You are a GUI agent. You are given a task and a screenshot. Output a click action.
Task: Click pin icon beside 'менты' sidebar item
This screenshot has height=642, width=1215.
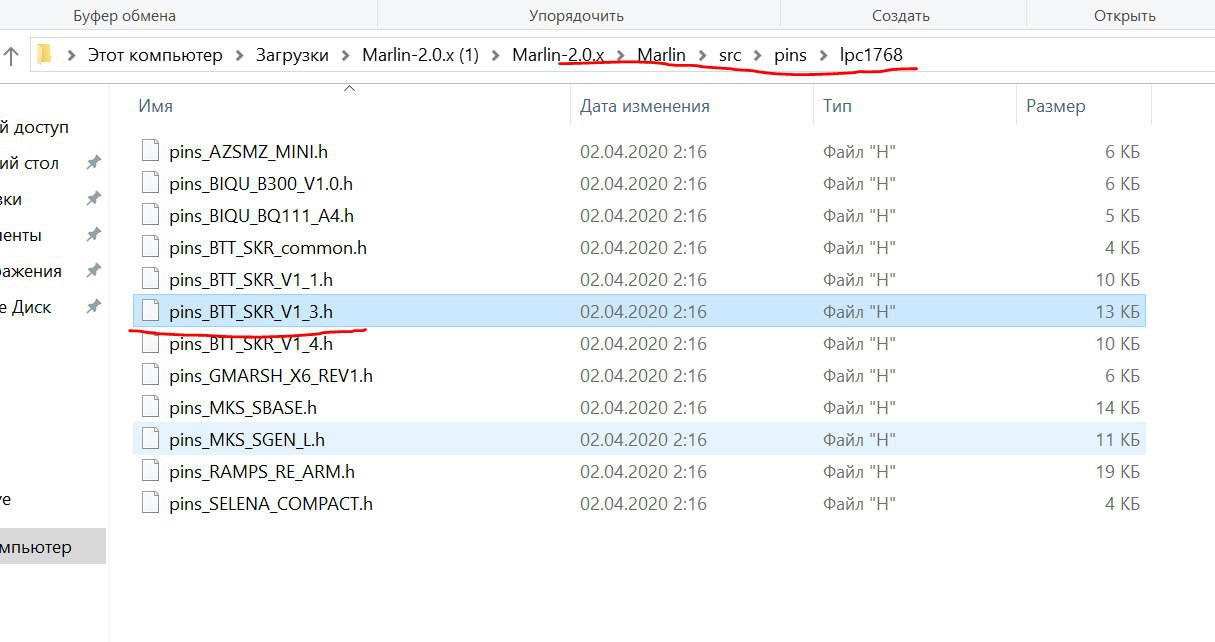(x=93, y=235)
